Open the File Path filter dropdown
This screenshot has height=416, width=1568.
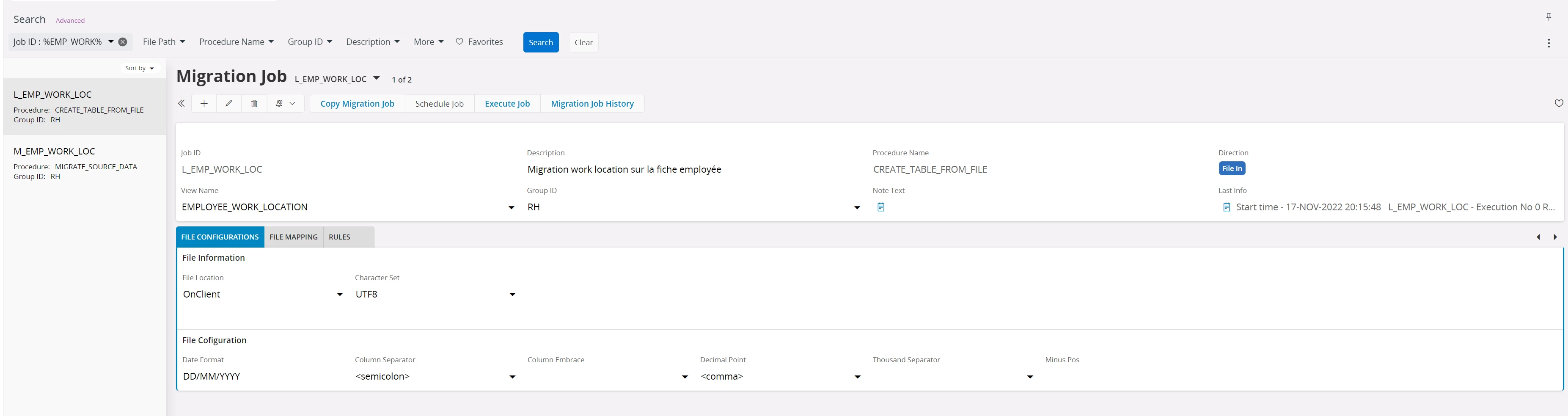pyautogui.click(x=164, y=42)
